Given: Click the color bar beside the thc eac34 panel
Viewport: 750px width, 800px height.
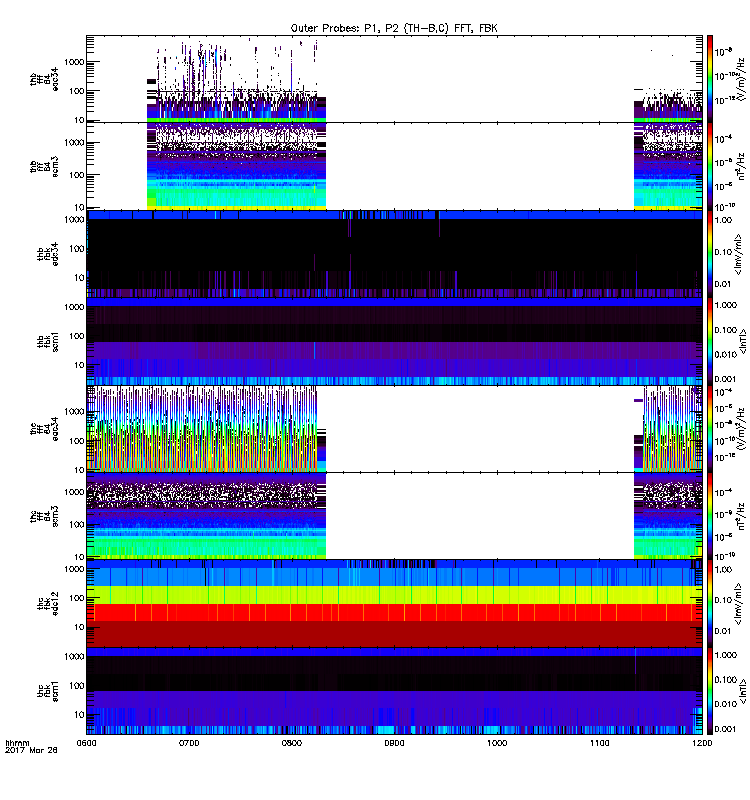Looking at the screenshot, I should [x=710, y=429].
